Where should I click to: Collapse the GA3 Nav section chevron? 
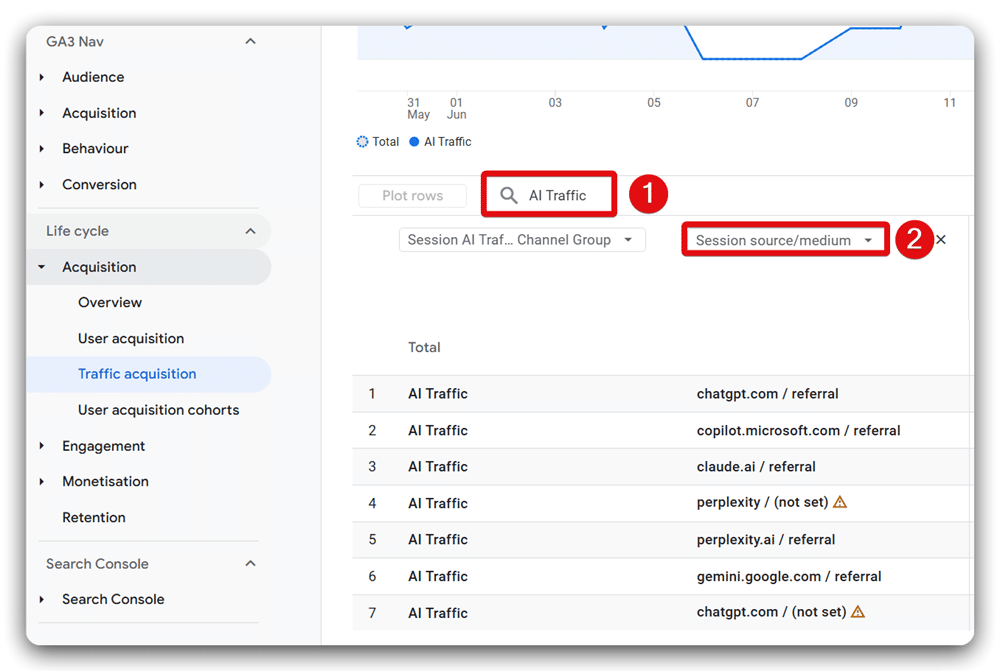pos(250,42)
